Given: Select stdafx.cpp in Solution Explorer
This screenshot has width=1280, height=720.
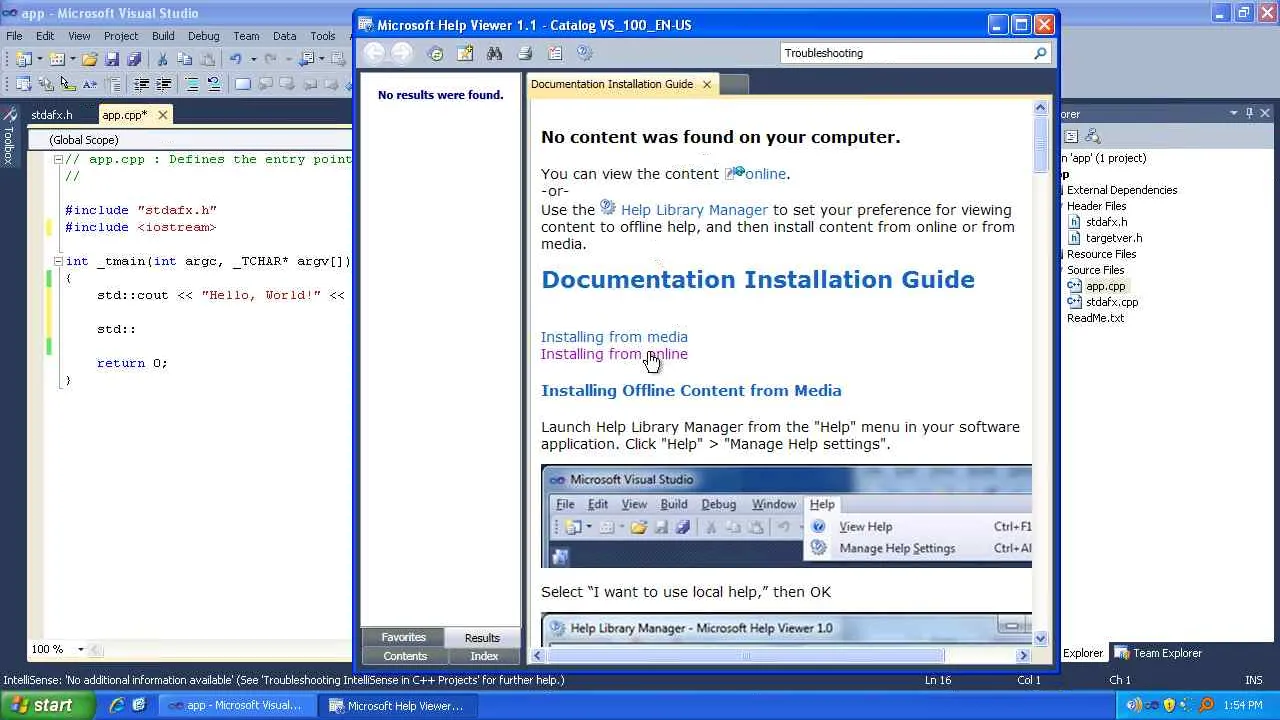Looking at the screenshot, I should tap(1112, 302).
